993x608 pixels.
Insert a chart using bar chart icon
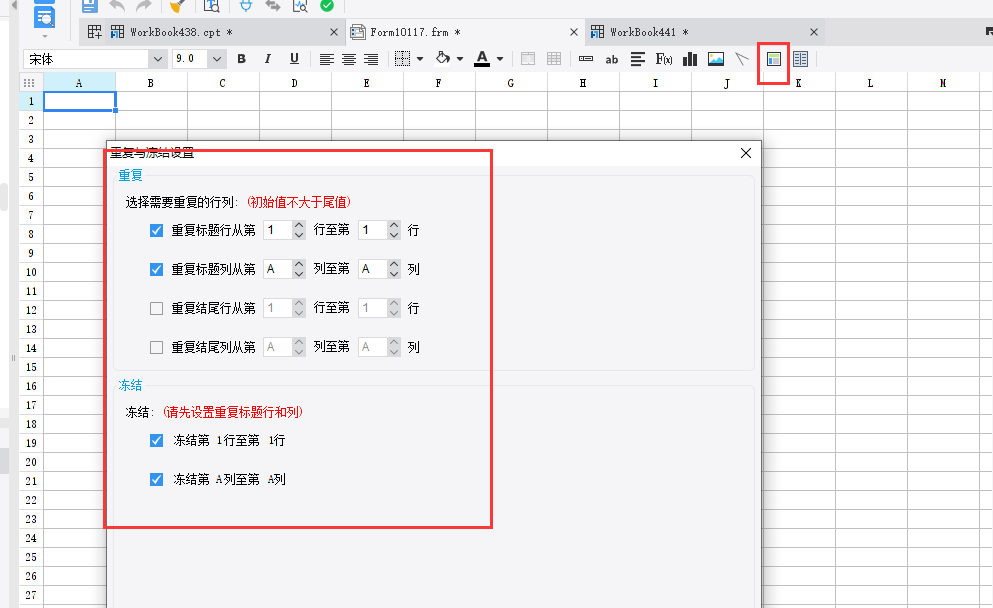coord(690,59)
